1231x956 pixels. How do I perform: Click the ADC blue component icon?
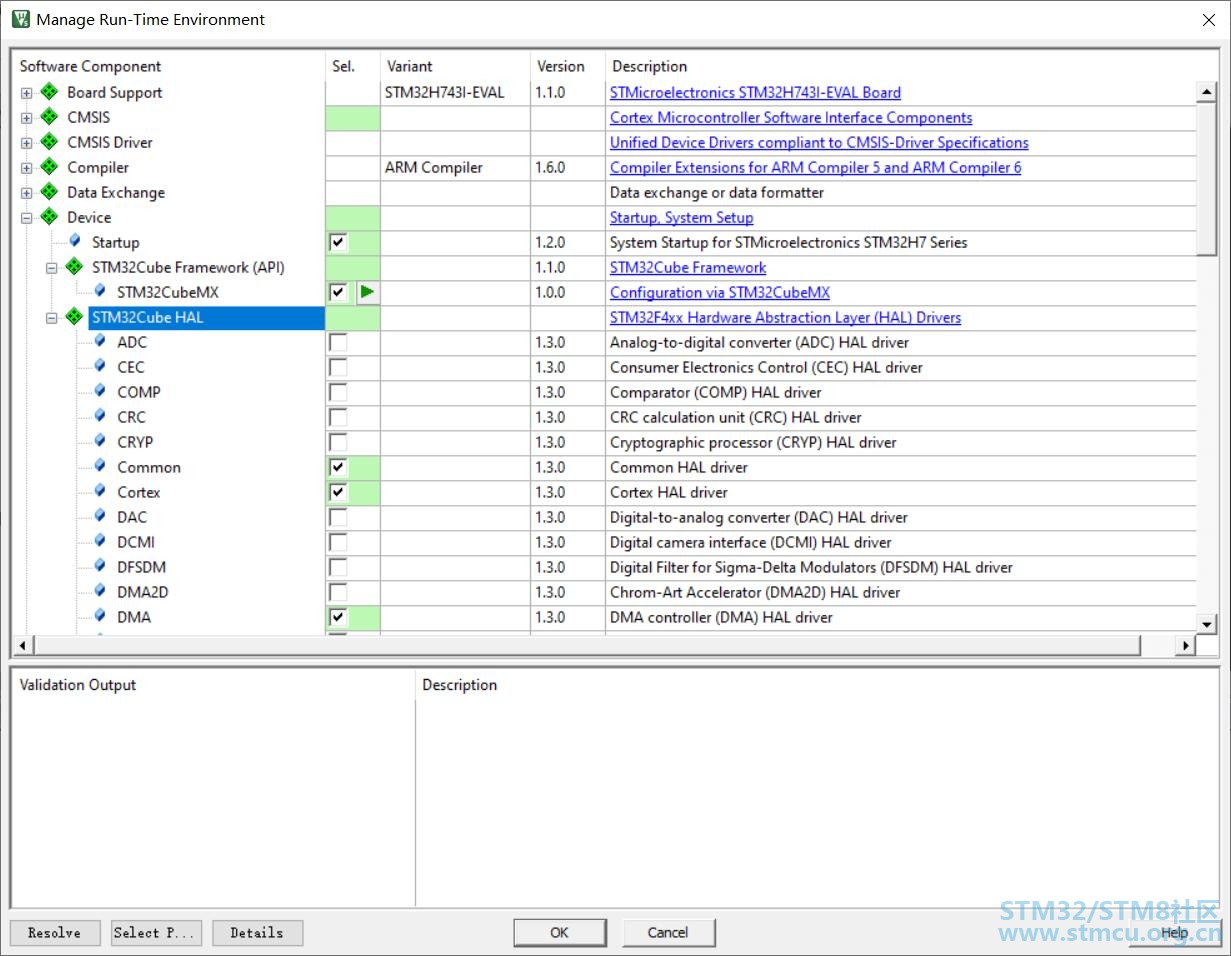pos(100,341)
